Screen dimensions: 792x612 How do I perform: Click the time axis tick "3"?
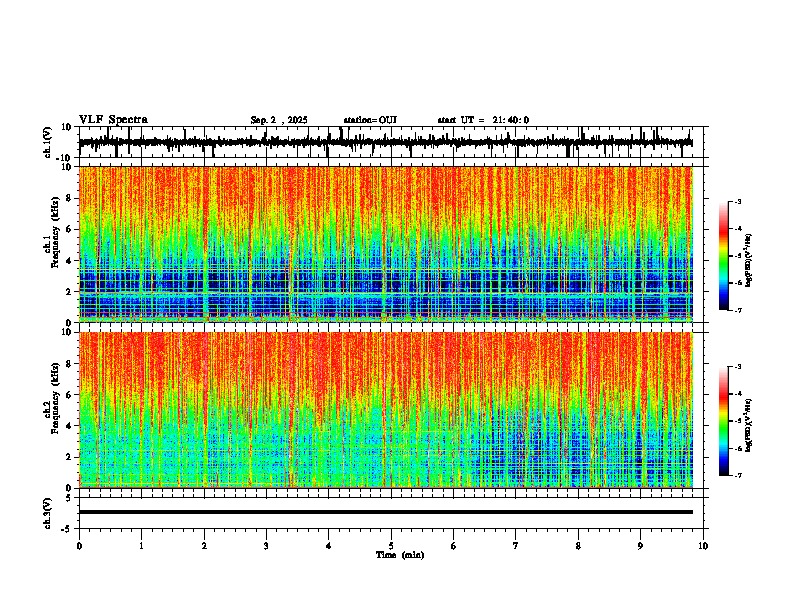266,546
